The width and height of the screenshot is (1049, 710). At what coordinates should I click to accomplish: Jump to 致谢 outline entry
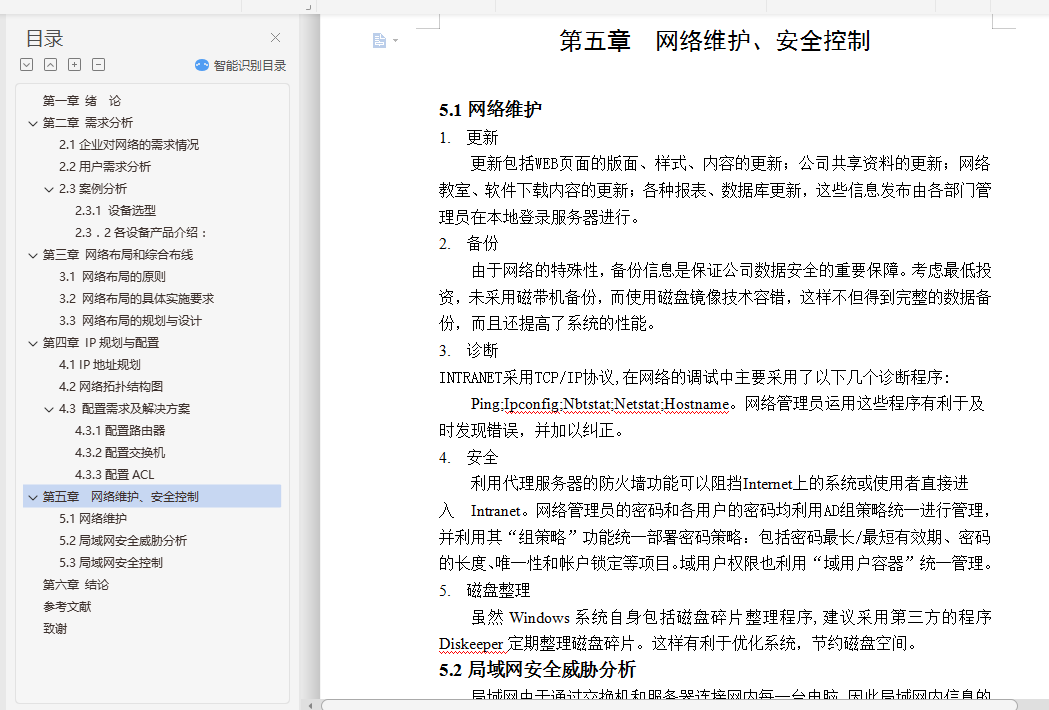[55, 629]
